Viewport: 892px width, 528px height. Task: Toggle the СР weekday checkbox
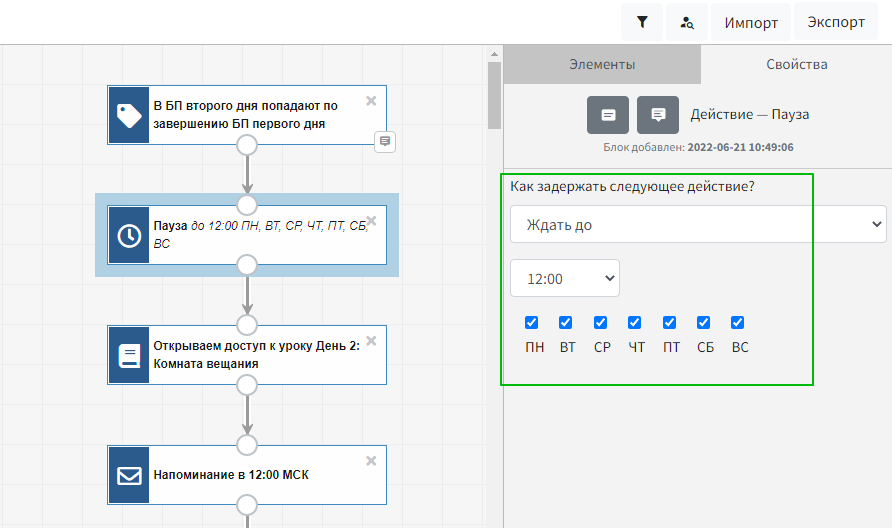pos(601,323)
